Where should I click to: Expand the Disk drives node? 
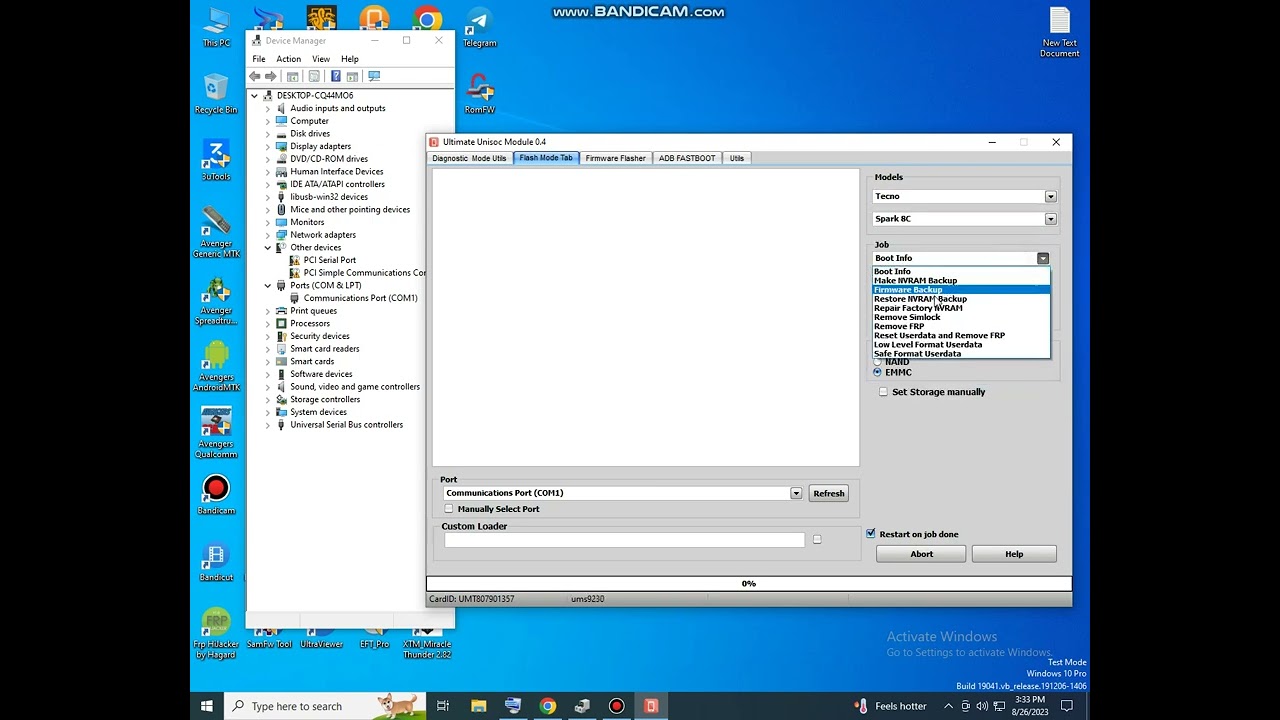(268, 134)
